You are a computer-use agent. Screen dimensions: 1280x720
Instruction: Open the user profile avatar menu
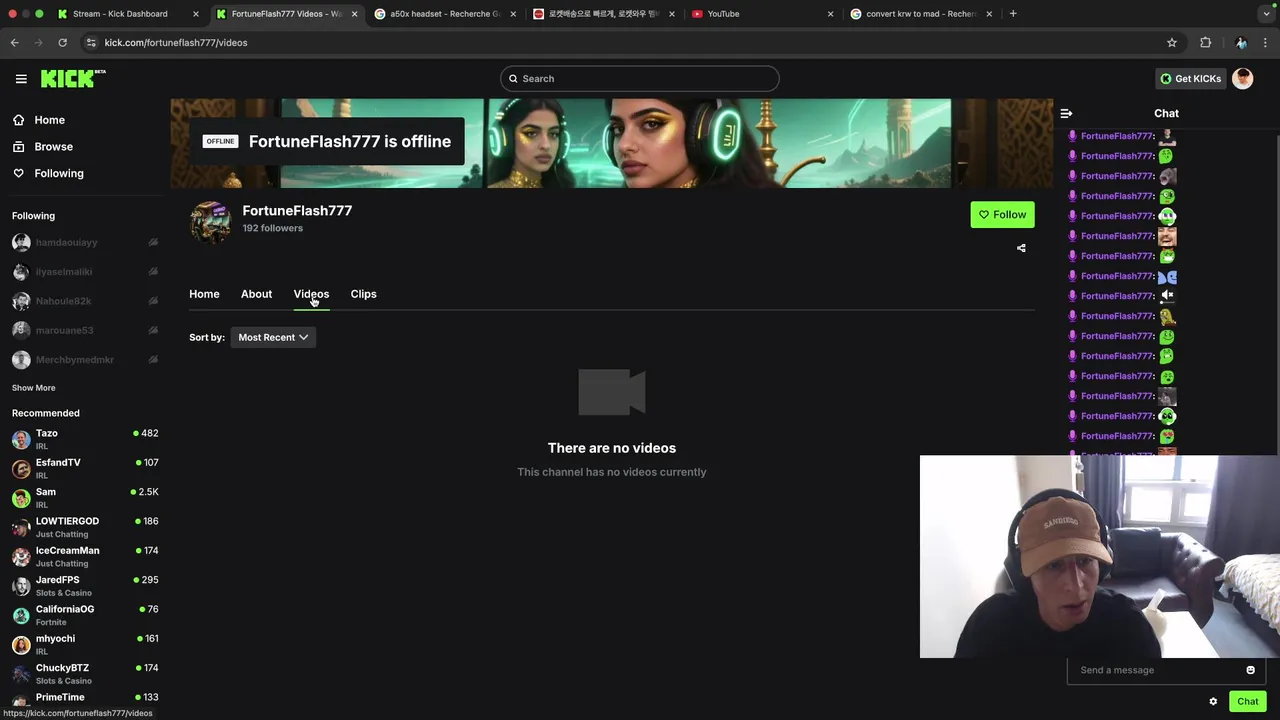pyautogui.click(x=1243, y=79)
